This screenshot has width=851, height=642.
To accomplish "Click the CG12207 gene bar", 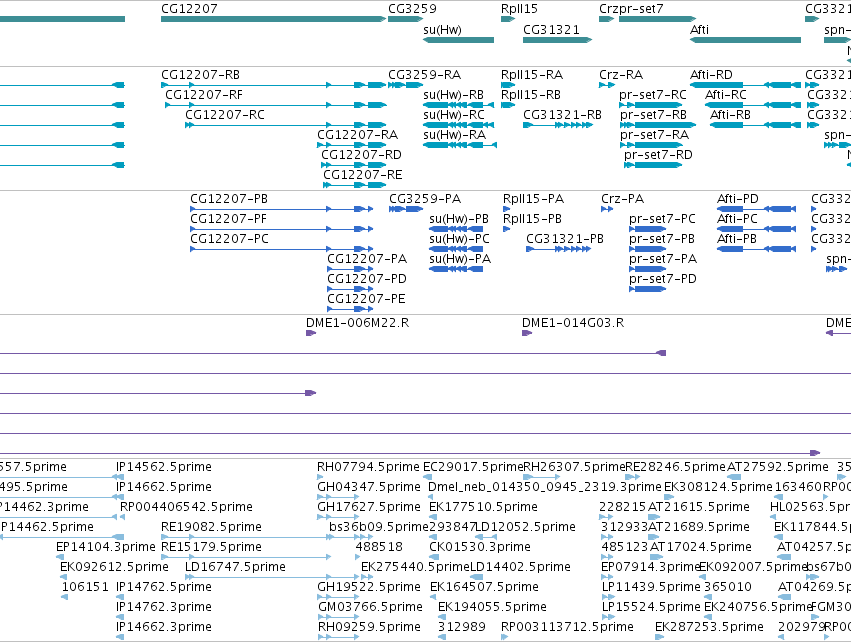I will point(274,19).
